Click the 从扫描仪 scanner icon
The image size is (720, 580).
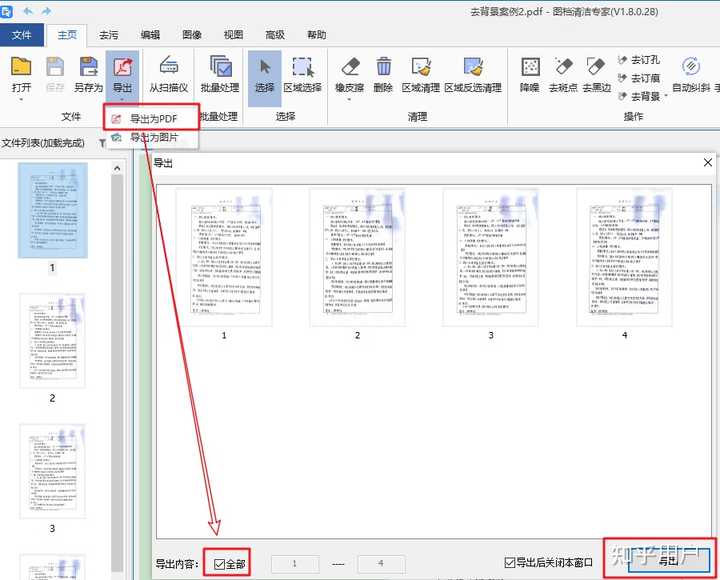click(x=169, y=66)
